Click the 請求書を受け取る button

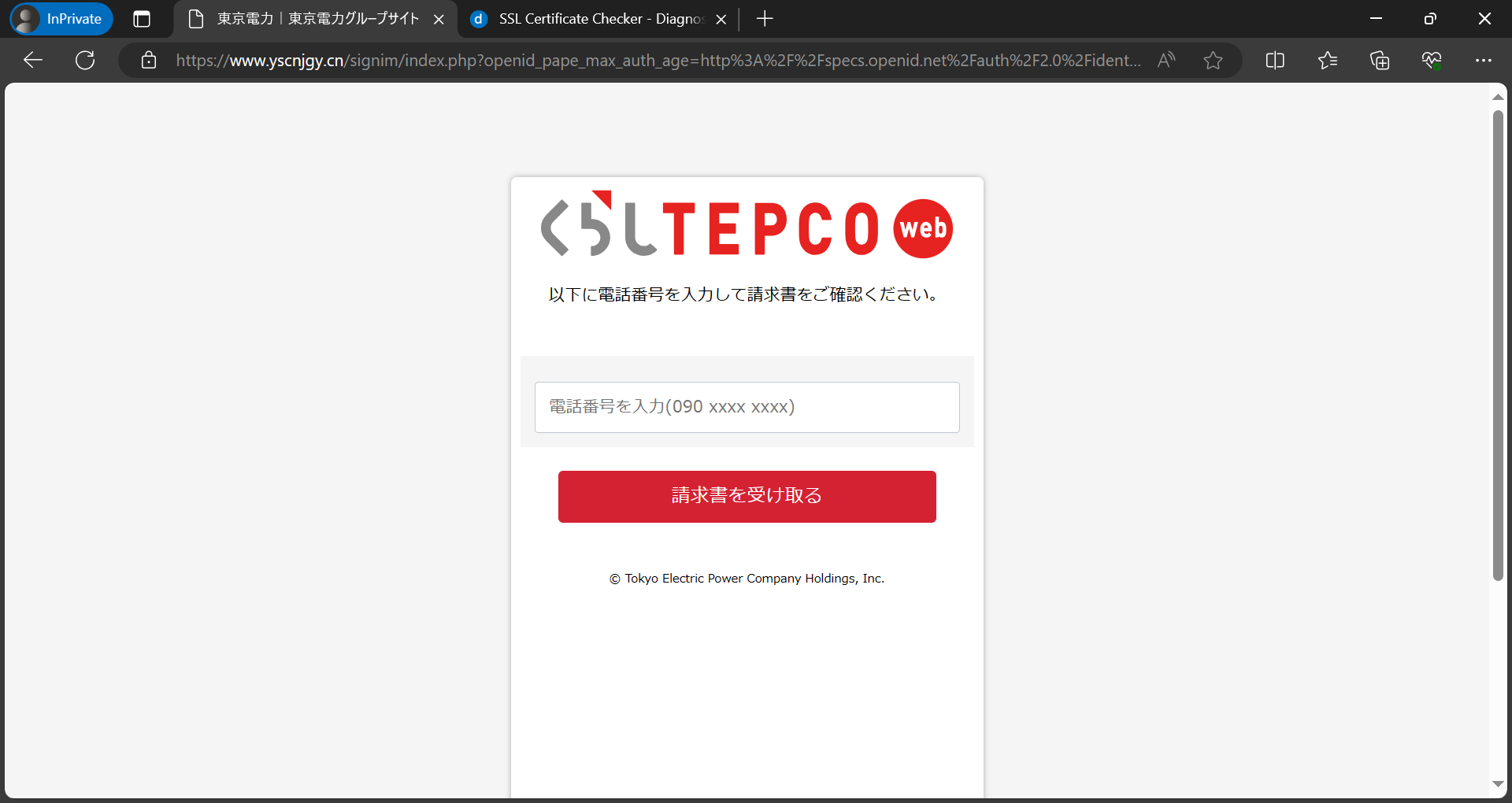(x=747, y=497)
